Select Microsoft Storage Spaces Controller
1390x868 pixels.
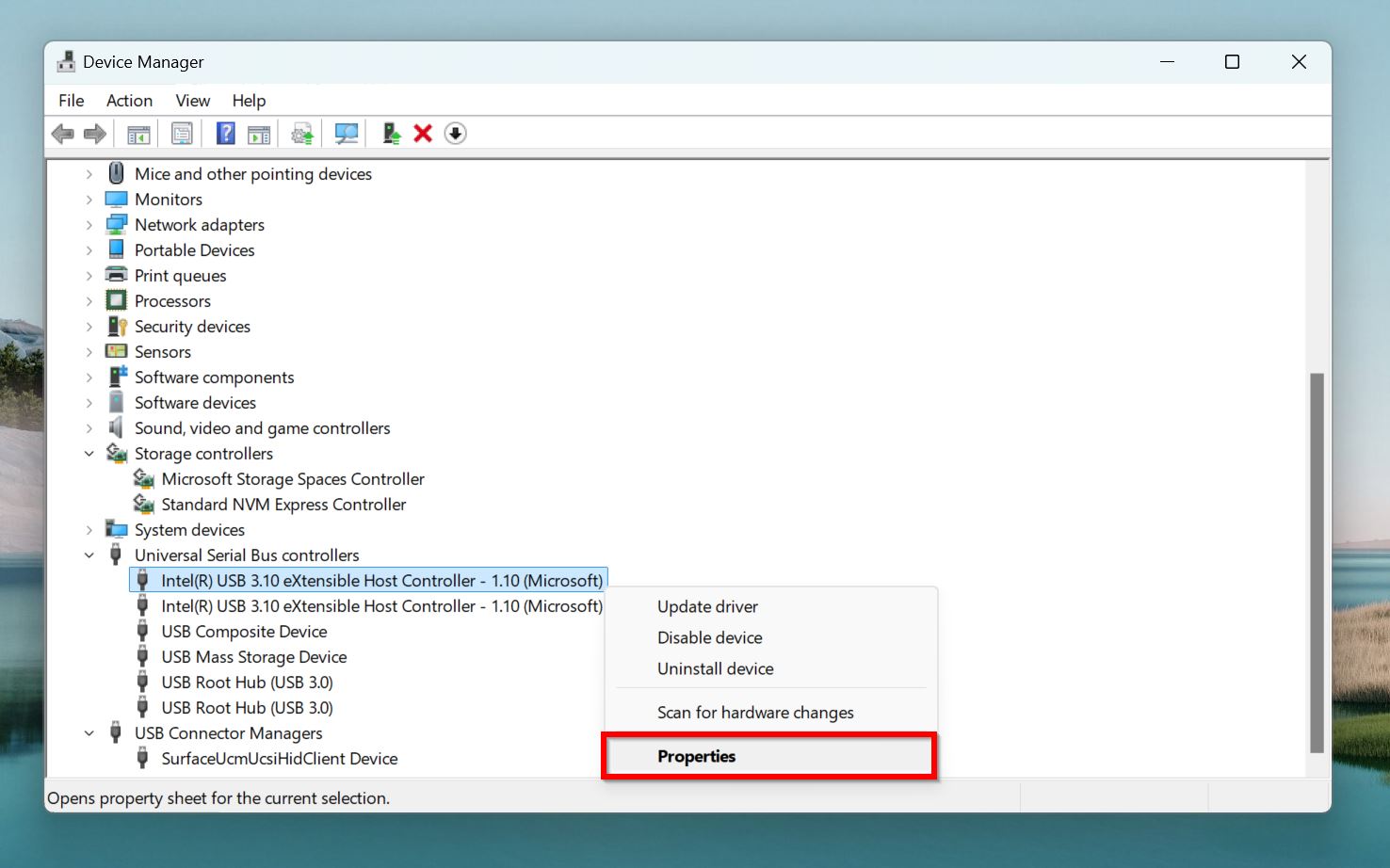(x=293, y=479)
